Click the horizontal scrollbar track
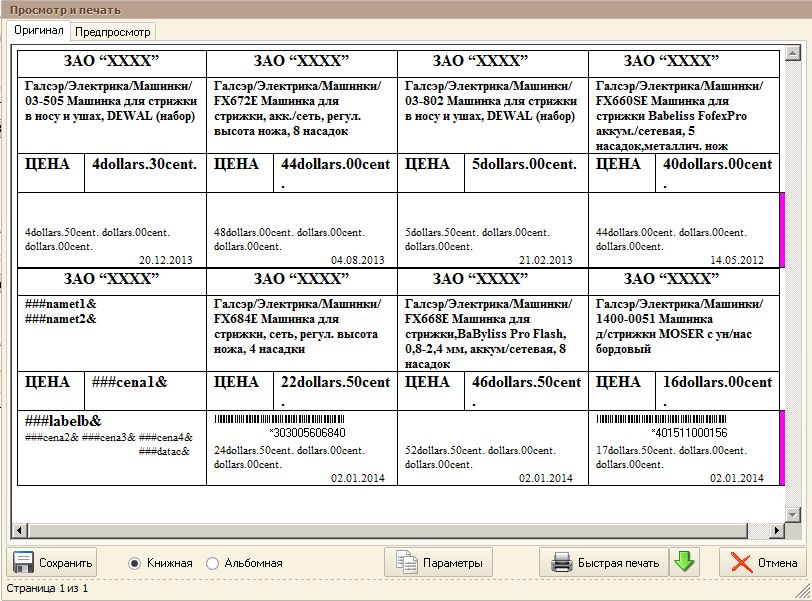This screenshot has height=601, width=812. 400,530
